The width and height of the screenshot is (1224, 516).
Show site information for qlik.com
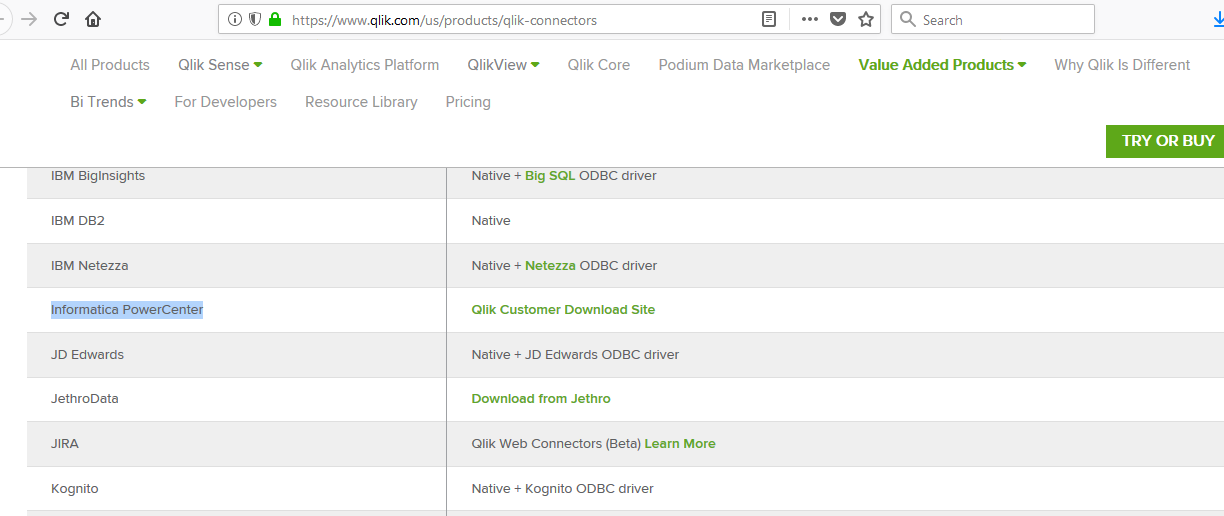tap(235, 19)
